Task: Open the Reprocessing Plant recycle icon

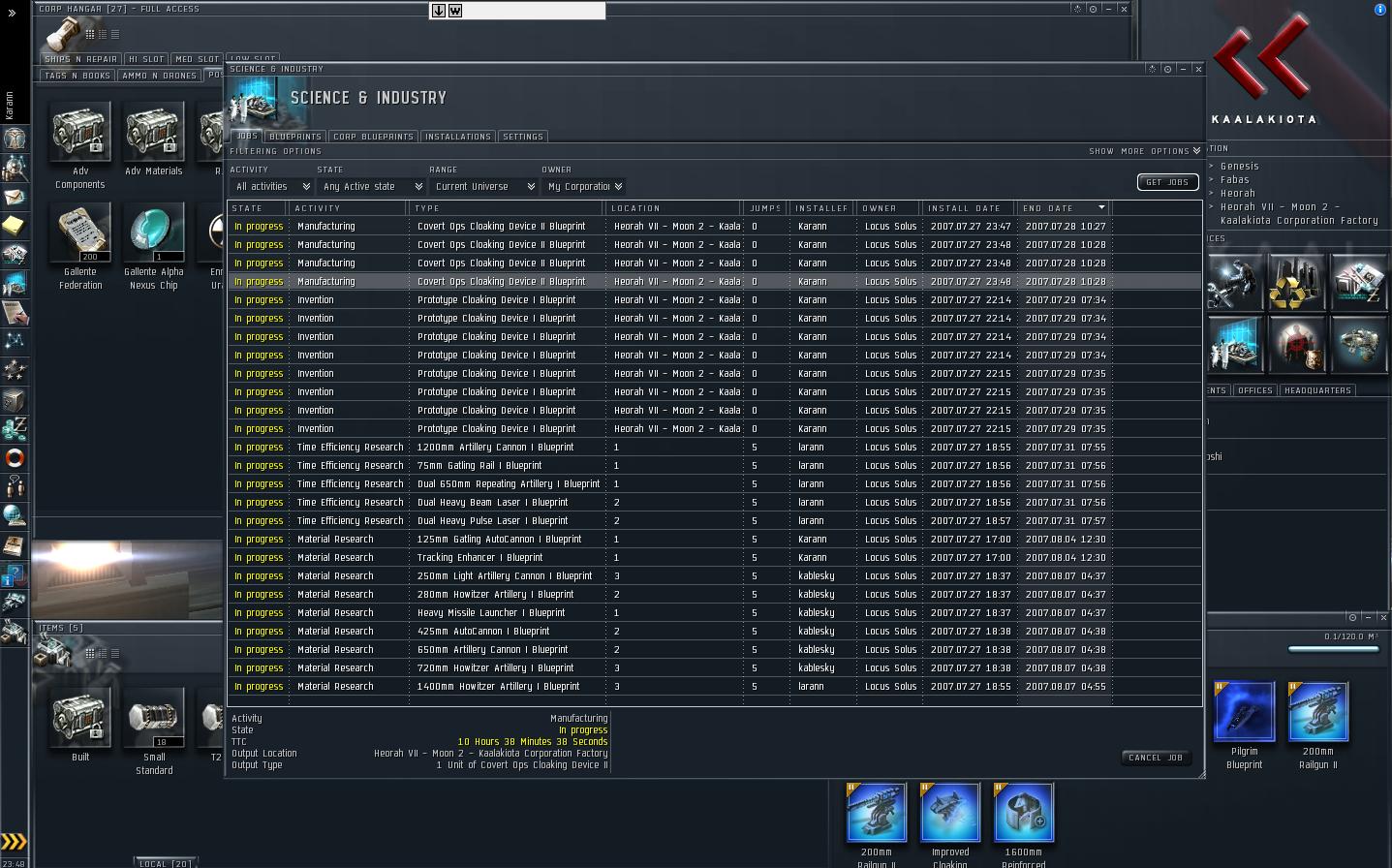Action: pyautogui.click(x=1296, y=282)
